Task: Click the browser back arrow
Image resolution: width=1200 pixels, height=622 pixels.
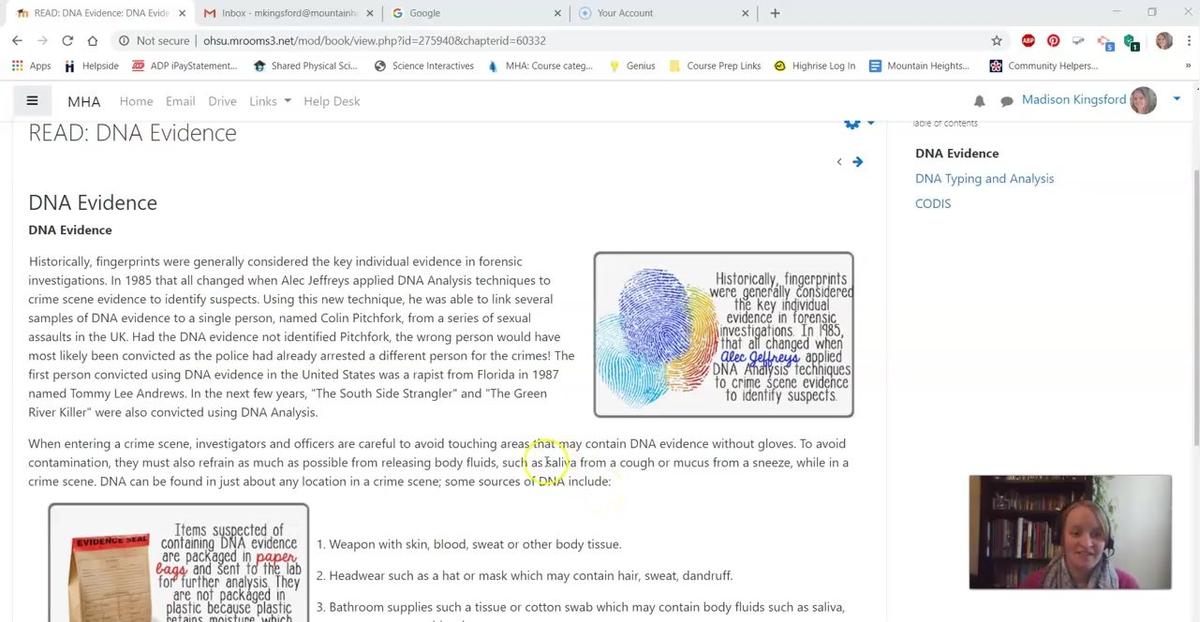Action: [x=17, y=40]
